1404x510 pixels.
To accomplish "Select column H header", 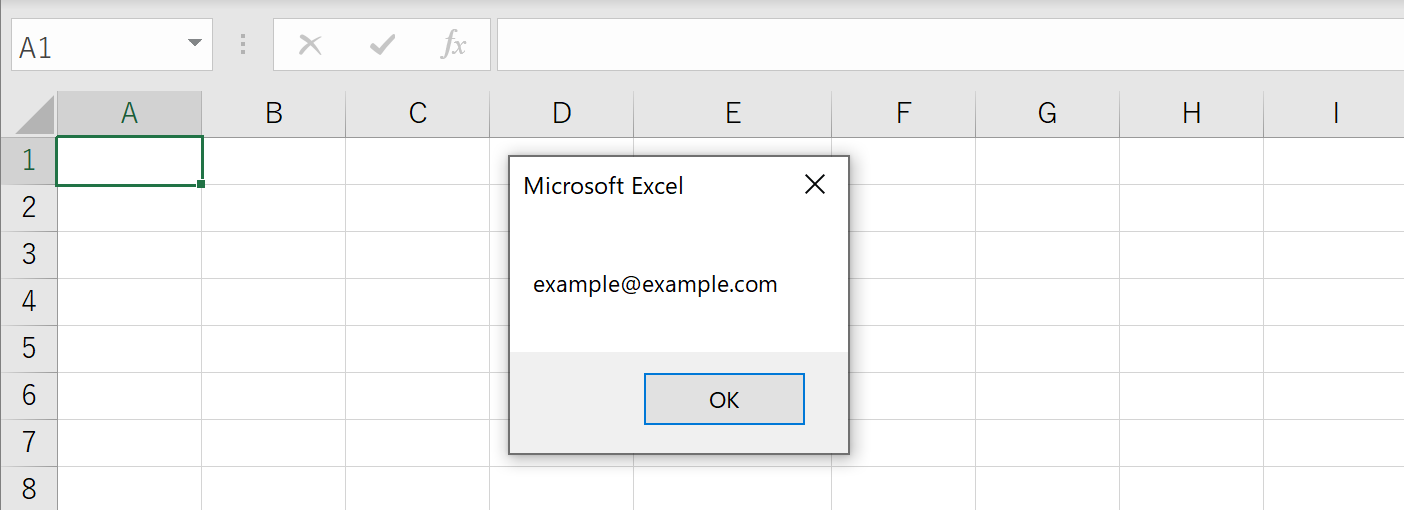I will (x=1191, y=114).
